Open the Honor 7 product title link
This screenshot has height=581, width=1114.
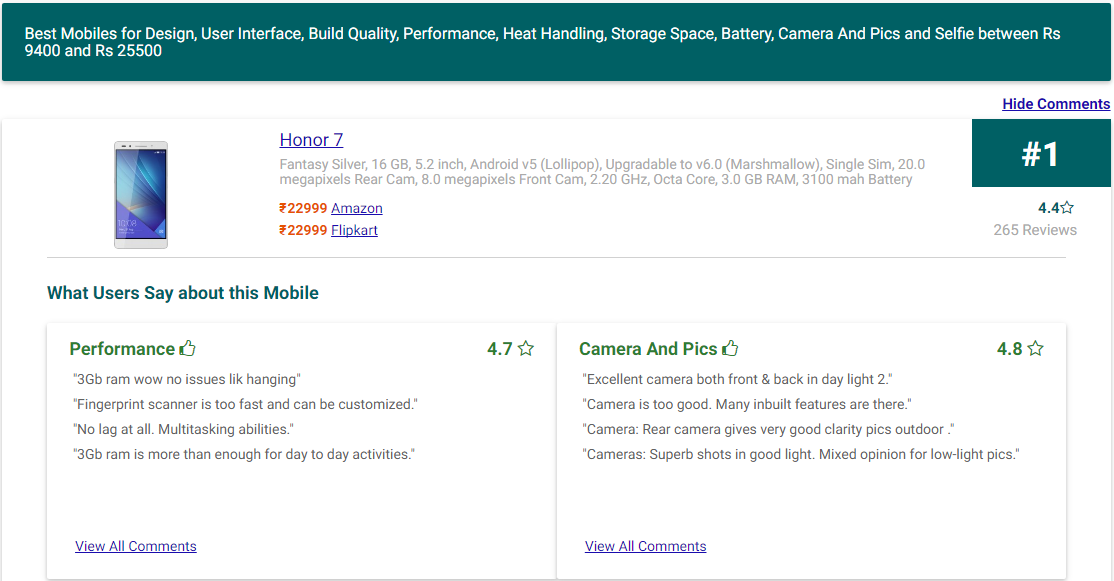[311, 140]
